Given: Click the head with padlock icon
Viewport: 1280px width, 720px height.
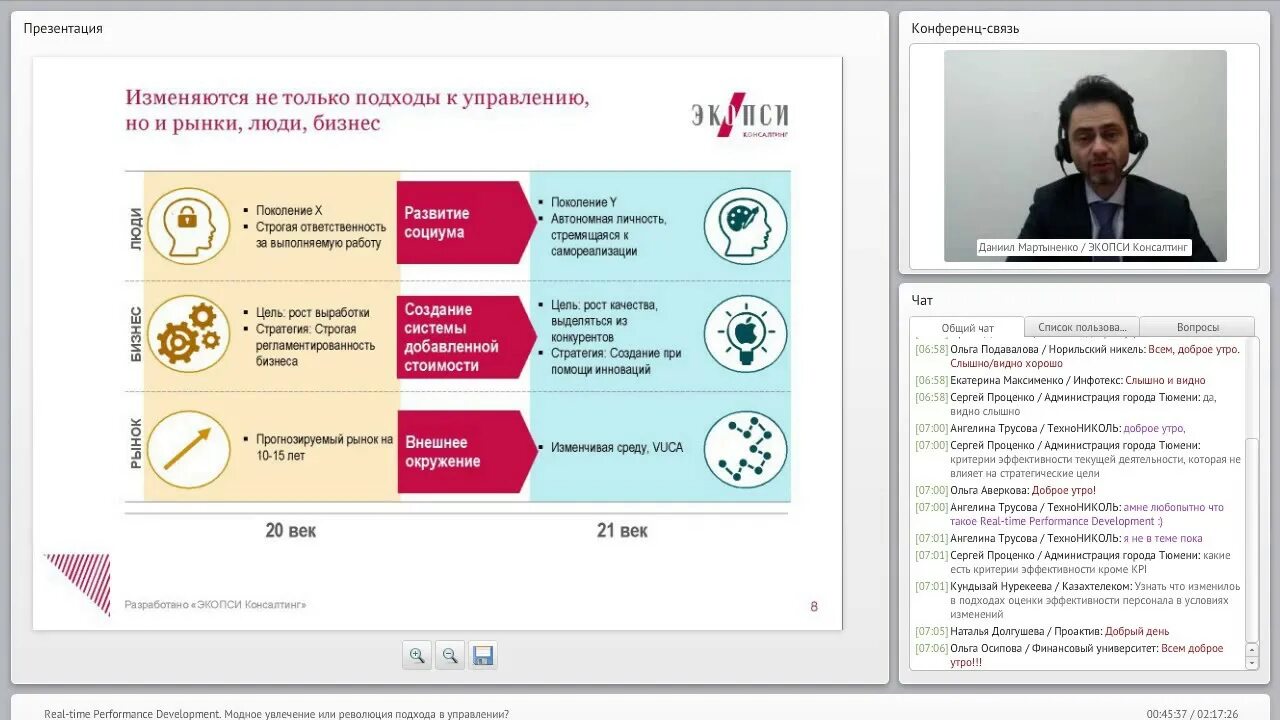Looking at the screenshot, I should point(188,226).
